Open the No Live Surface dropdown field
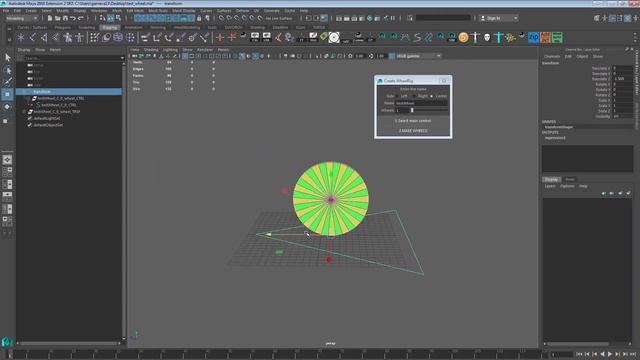 279,18
